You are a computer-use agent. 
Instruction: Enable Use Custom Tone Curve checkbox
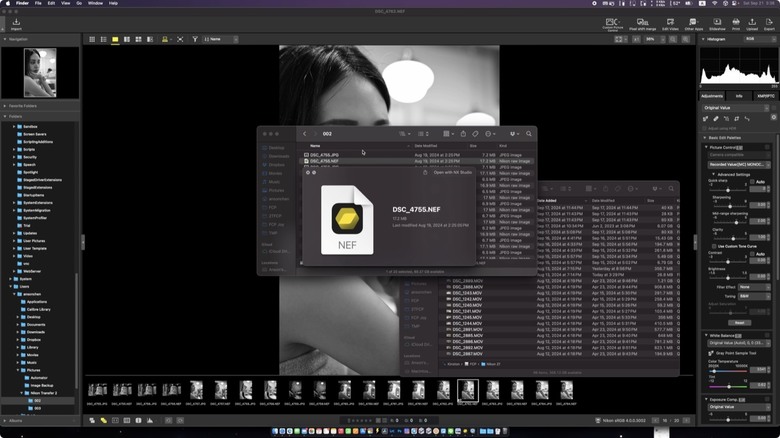(x=714, y=246)
